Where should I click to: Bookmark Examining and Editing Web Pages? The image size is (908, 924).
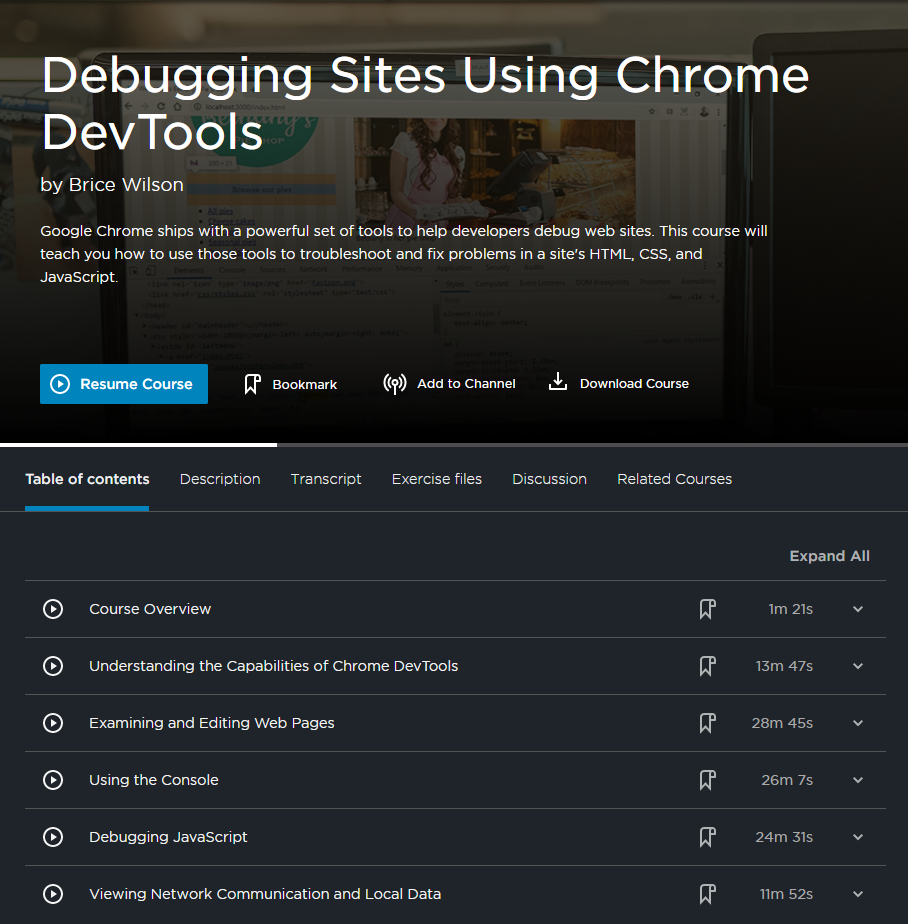point(707,723)
